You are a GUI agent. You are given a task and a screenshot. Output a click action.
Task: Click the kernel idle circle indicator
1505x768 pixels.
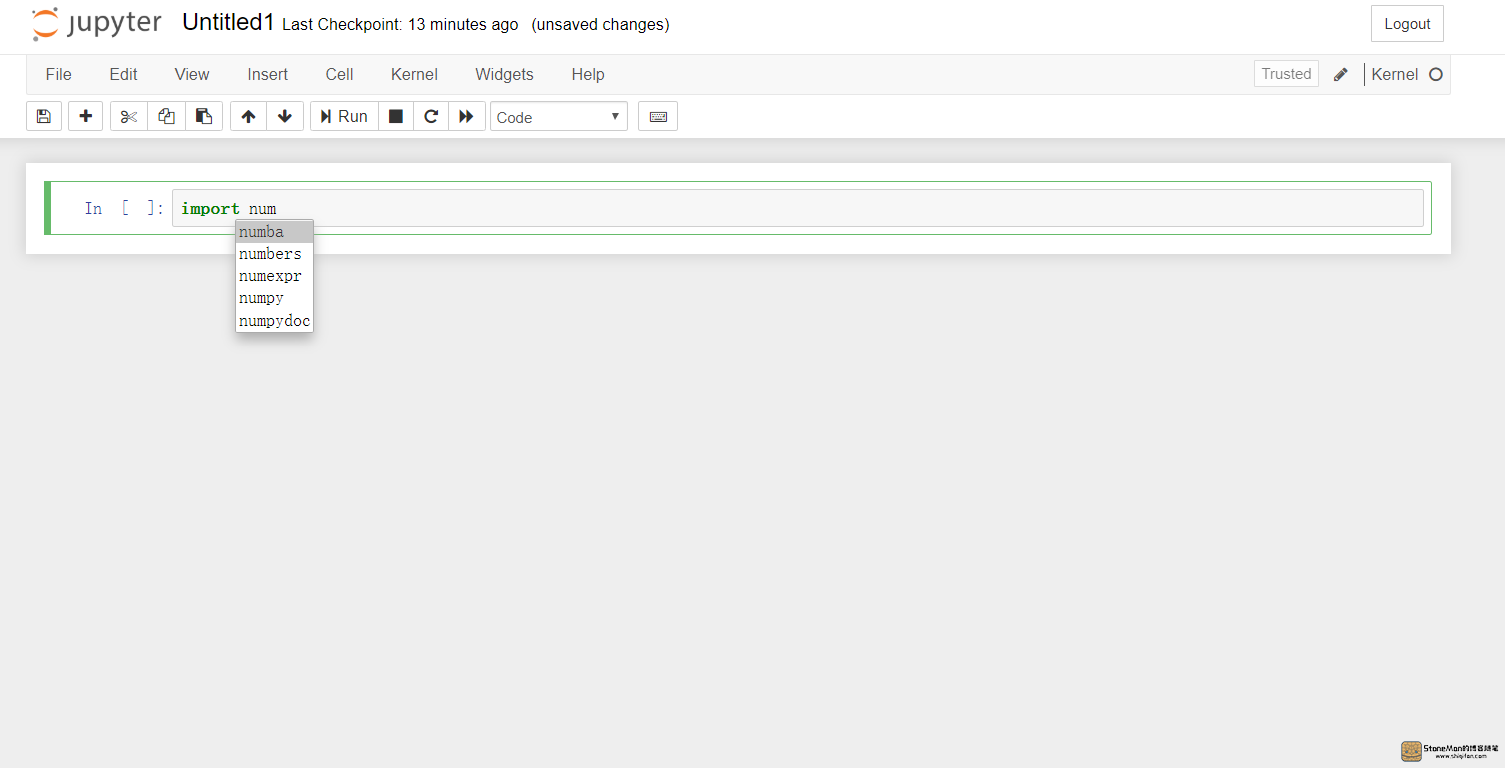click(x=1436, y=74)
